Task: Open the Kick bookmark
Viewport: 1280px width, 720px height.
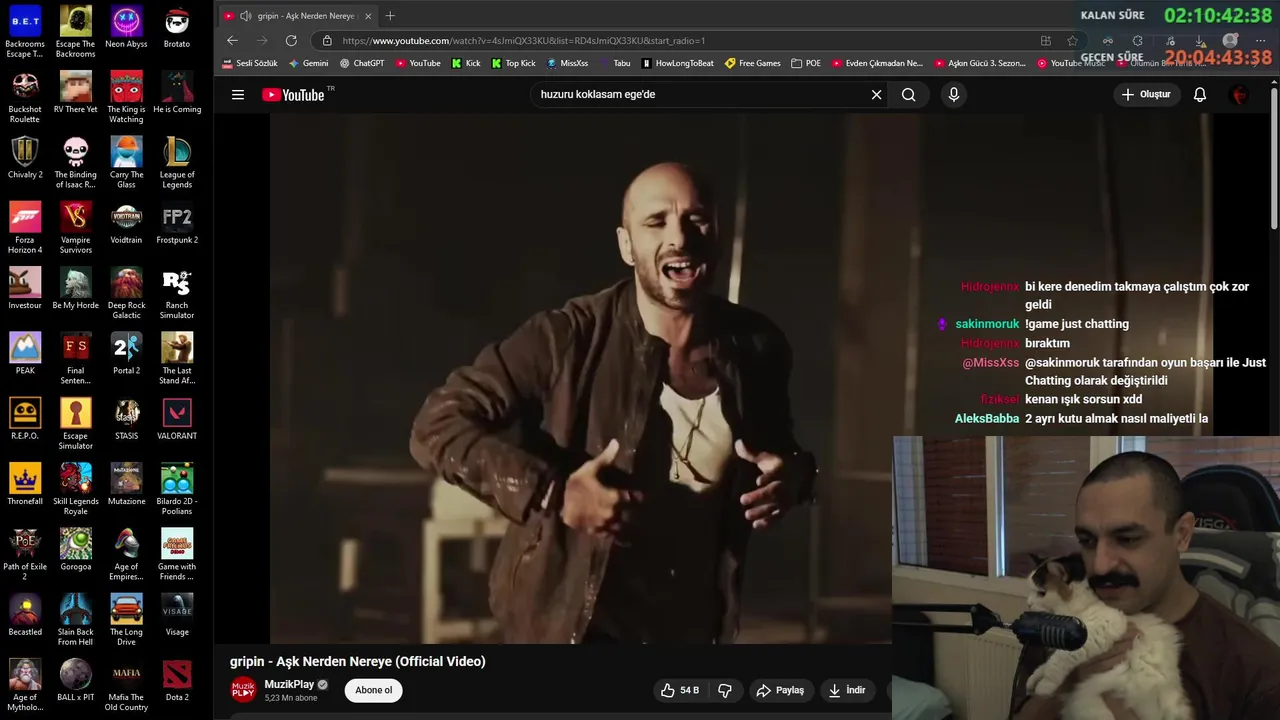Action: (x=466, y=63)
